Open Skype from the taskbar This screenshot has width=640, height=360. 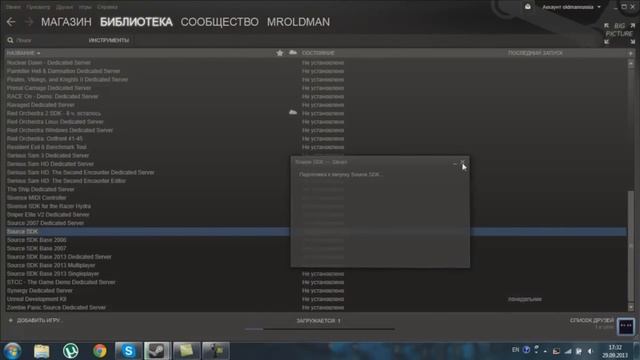pos(128,351)
